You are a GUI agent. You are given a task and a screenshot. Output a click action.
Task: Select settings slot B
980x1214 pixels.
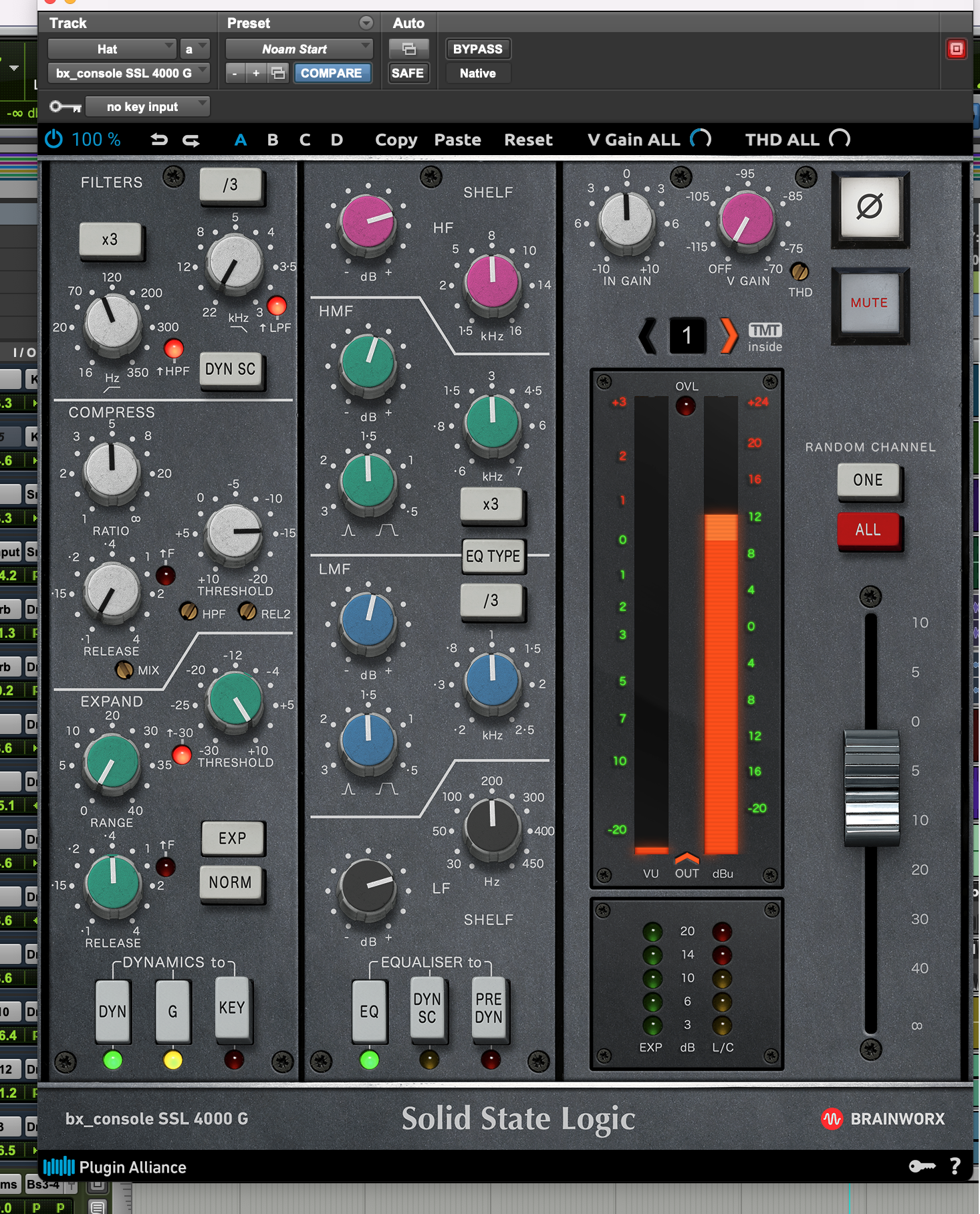pos(273,140)
